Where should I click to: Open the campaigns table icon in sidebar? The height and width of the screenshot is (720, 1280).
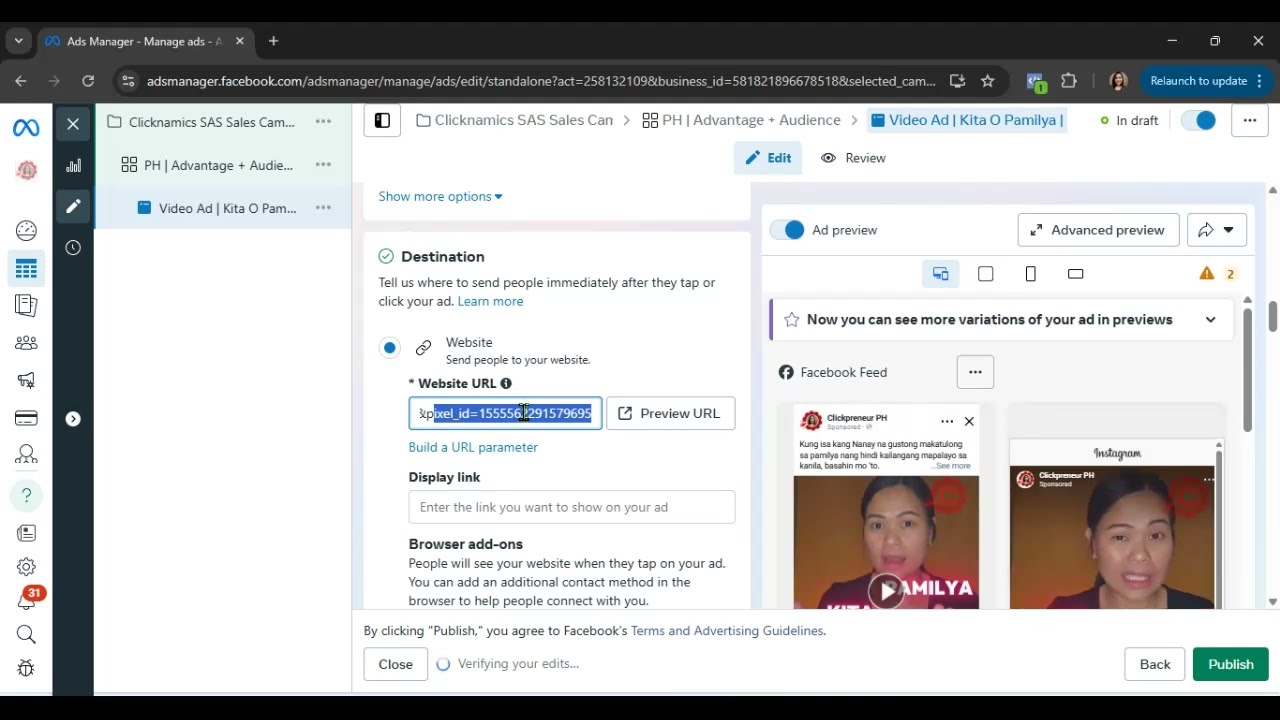(x=26, y=268)
